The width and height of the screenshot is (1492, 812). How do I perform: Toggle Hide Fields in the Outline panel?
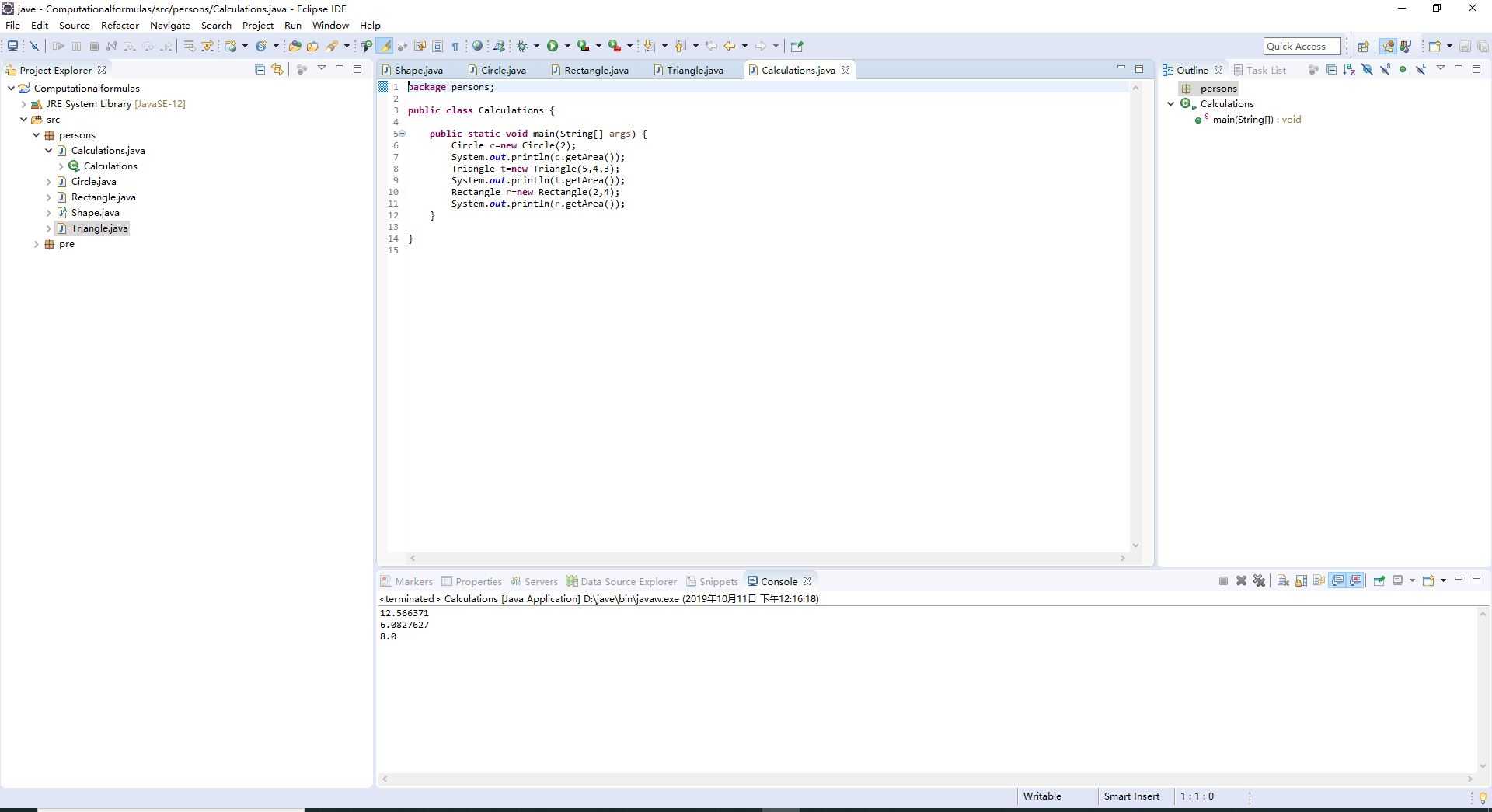click(x=1367, y=69)
